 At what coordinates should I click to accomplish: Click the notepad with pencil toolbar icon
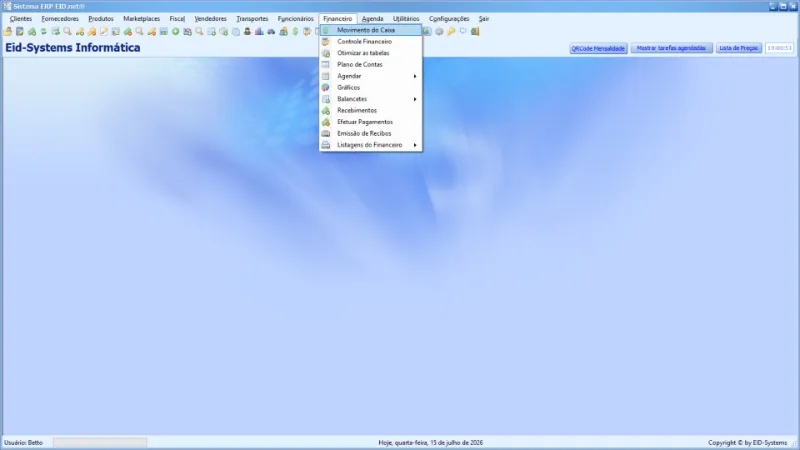(20, 32)
